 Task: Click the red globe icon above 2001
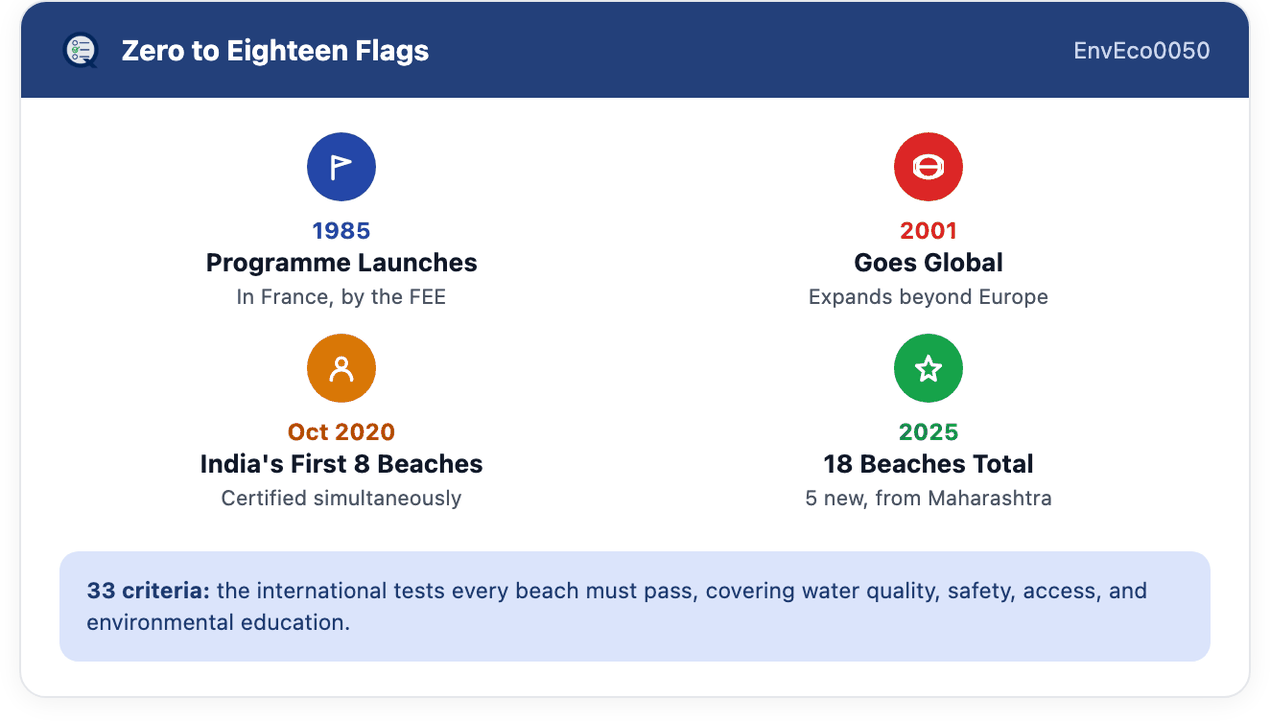(x=928, y=167)
